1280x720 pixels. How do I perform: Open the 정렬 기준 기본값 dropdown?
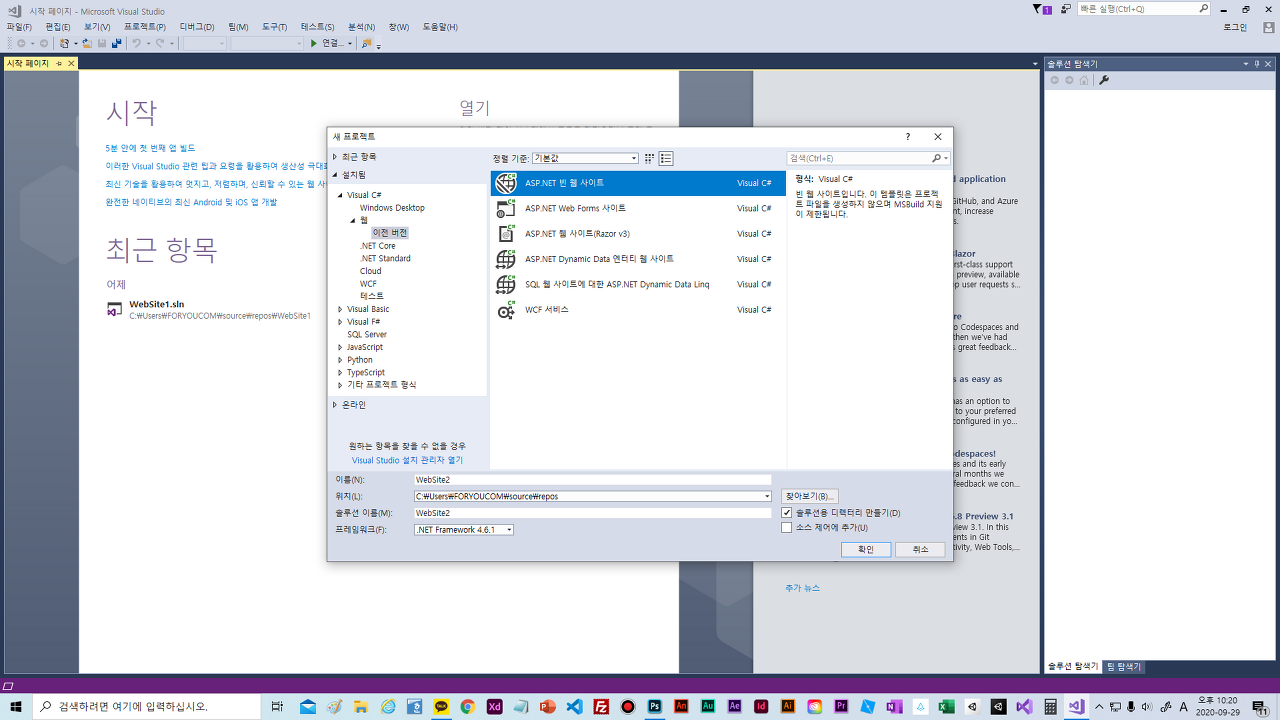(x=585, y=158)
